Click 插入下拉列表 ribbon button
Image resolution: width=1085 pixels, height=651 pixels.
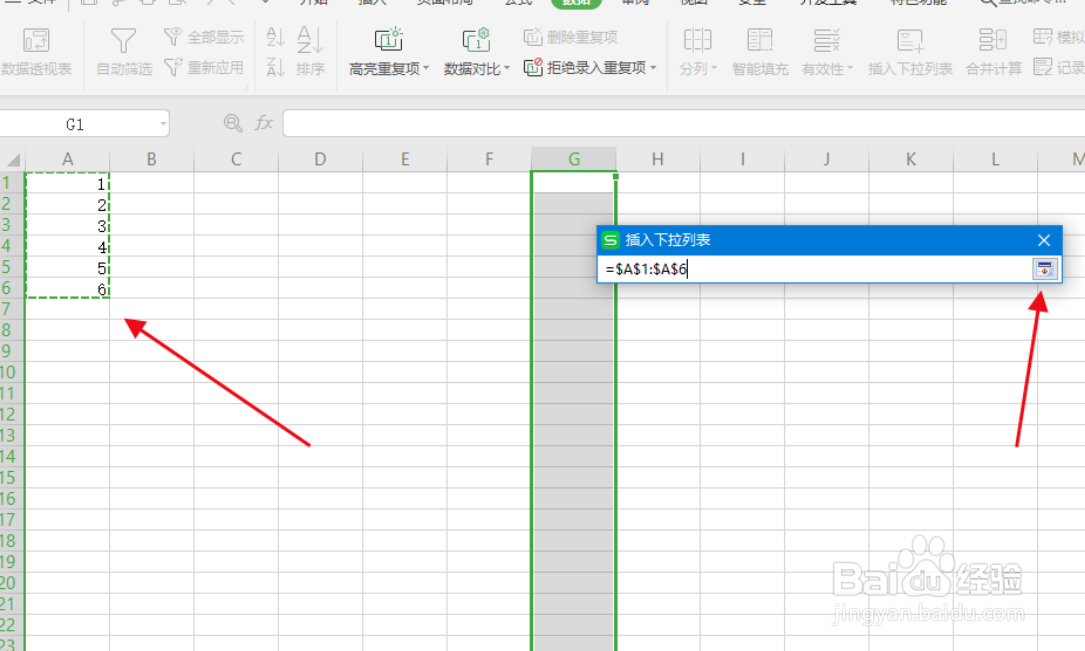point(910,52)
